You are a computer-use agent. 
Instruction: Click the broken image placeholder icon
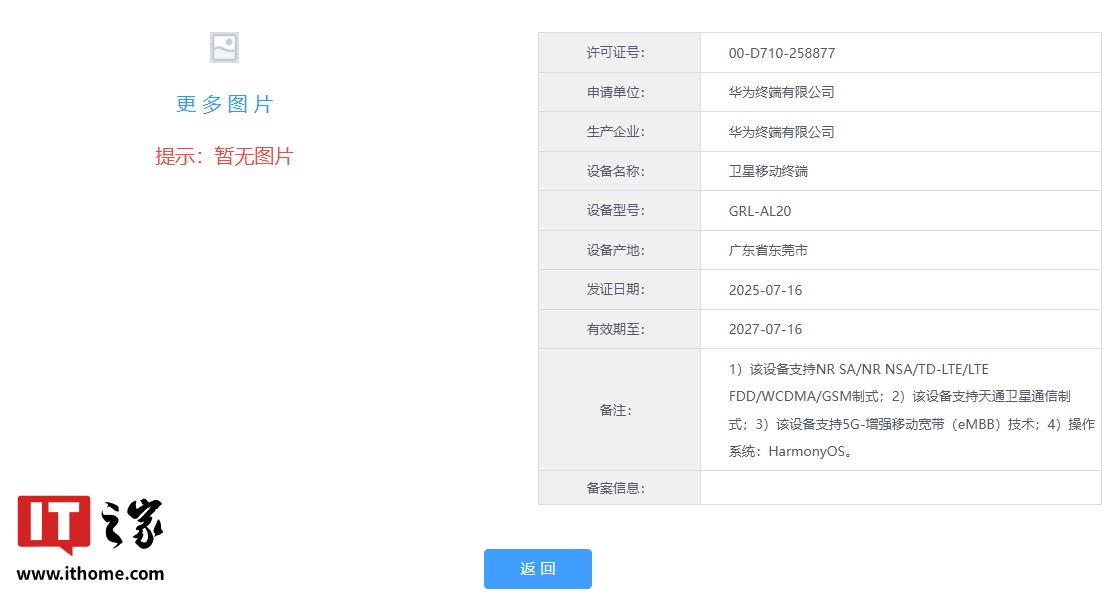tap(224, 48)
